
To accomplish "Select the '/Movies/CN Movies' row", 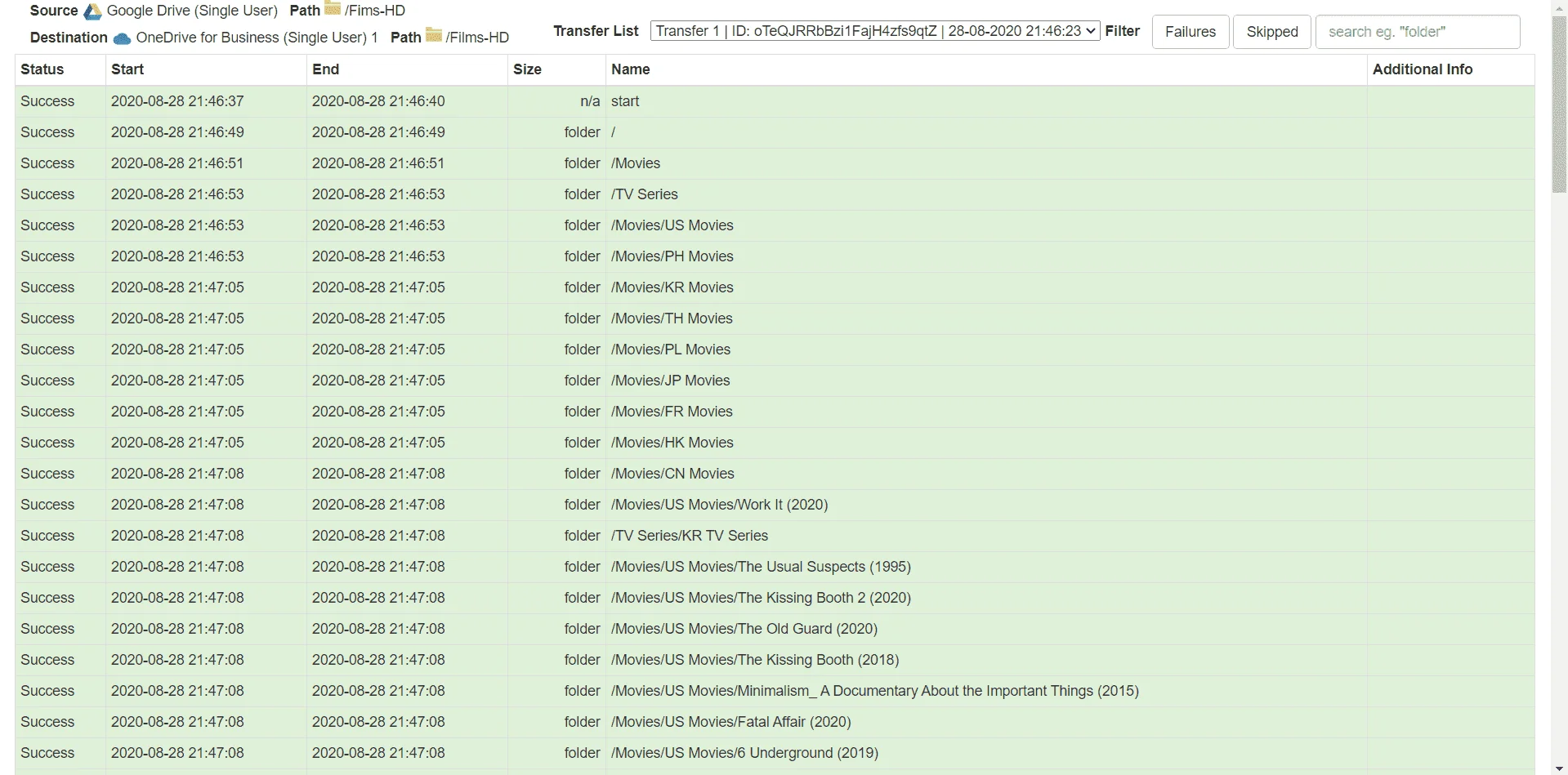I will coord(775,474).
